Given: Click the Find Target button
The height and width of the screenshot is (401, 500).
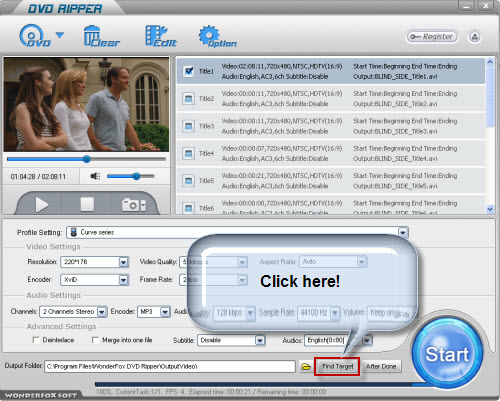Looking at the screenshot, I should point(337,367).
